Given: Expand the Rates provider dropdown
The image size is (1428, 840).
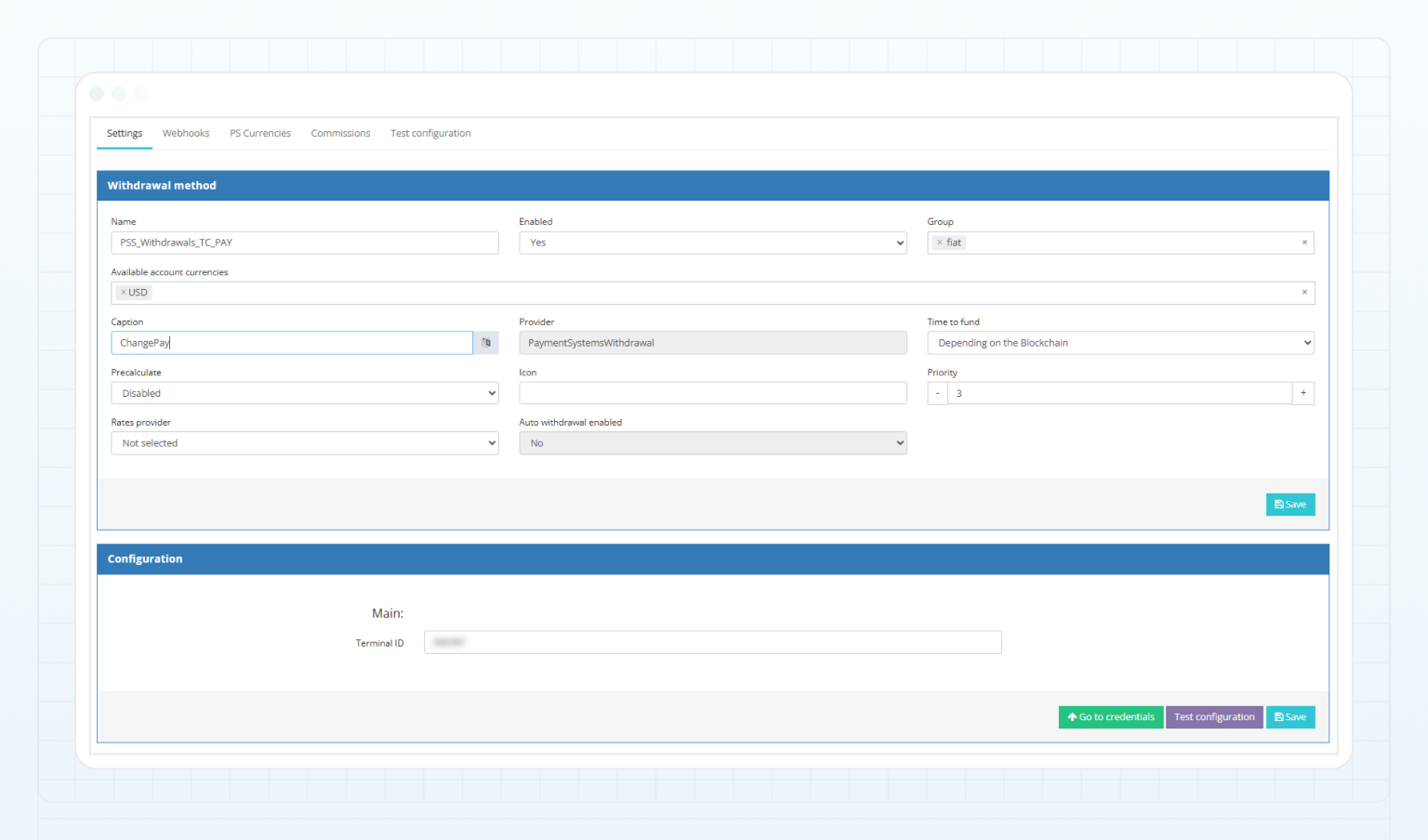Looking at the screenshot, I should (x=304, y=442).
